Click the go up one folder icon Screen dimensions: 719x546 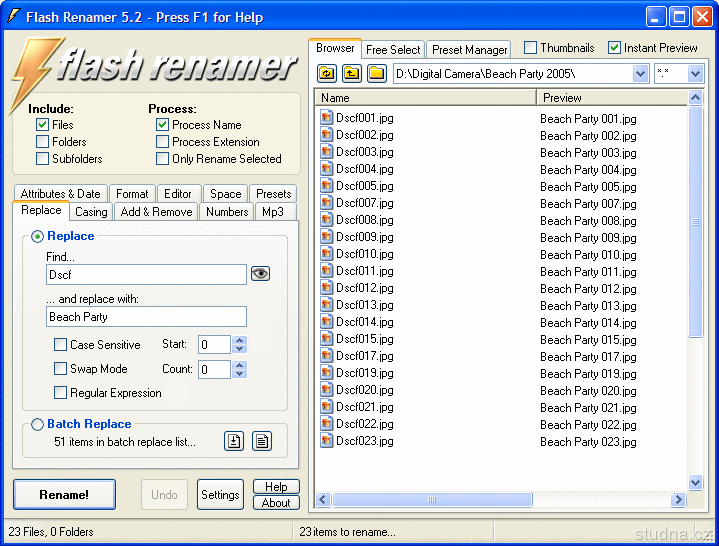[351, 73]
